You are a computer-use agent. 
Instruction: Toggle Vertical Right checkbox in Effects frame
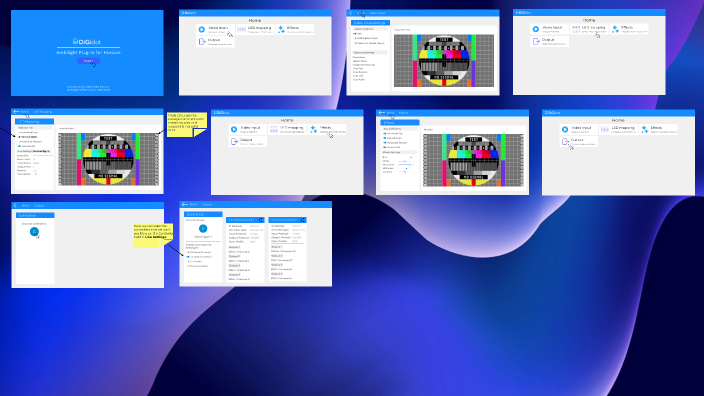[x=385, y=138]
